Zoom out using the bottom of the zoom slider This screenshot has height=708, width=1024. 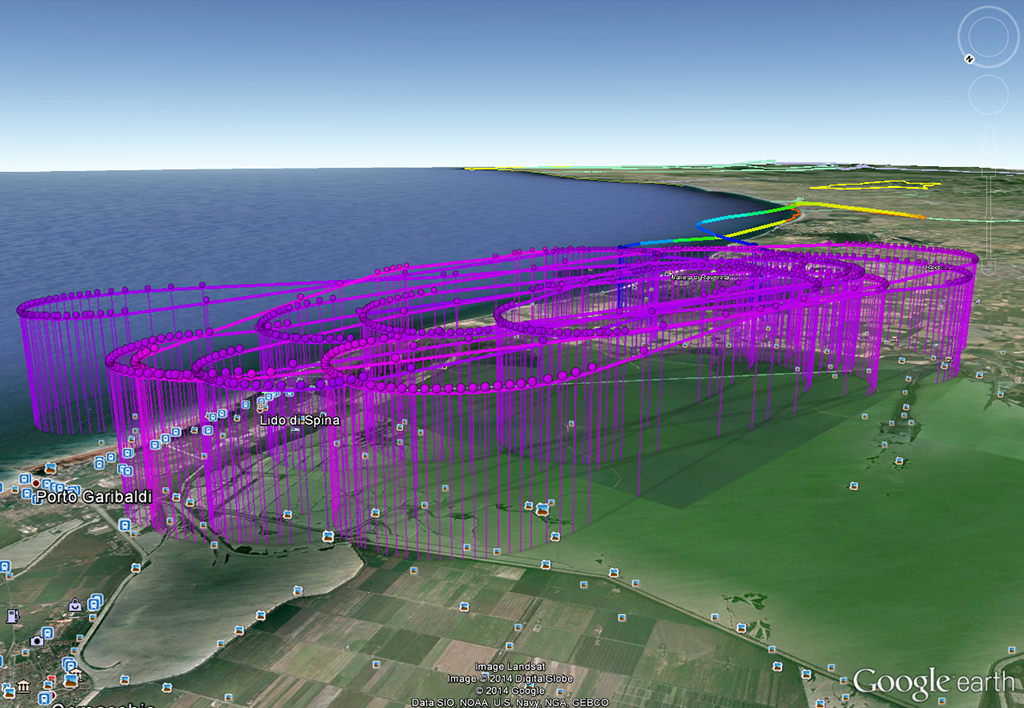click(x=987, y=270)
